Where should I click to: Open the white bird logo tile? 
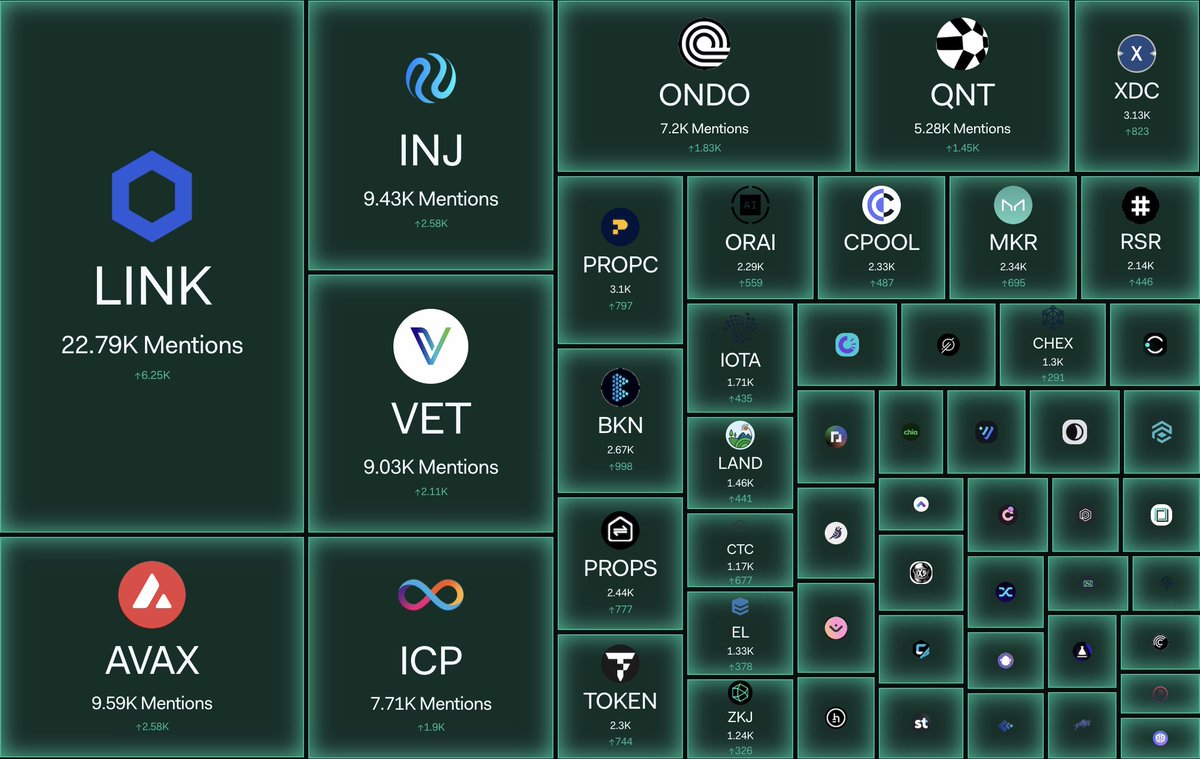click(836, 534)
